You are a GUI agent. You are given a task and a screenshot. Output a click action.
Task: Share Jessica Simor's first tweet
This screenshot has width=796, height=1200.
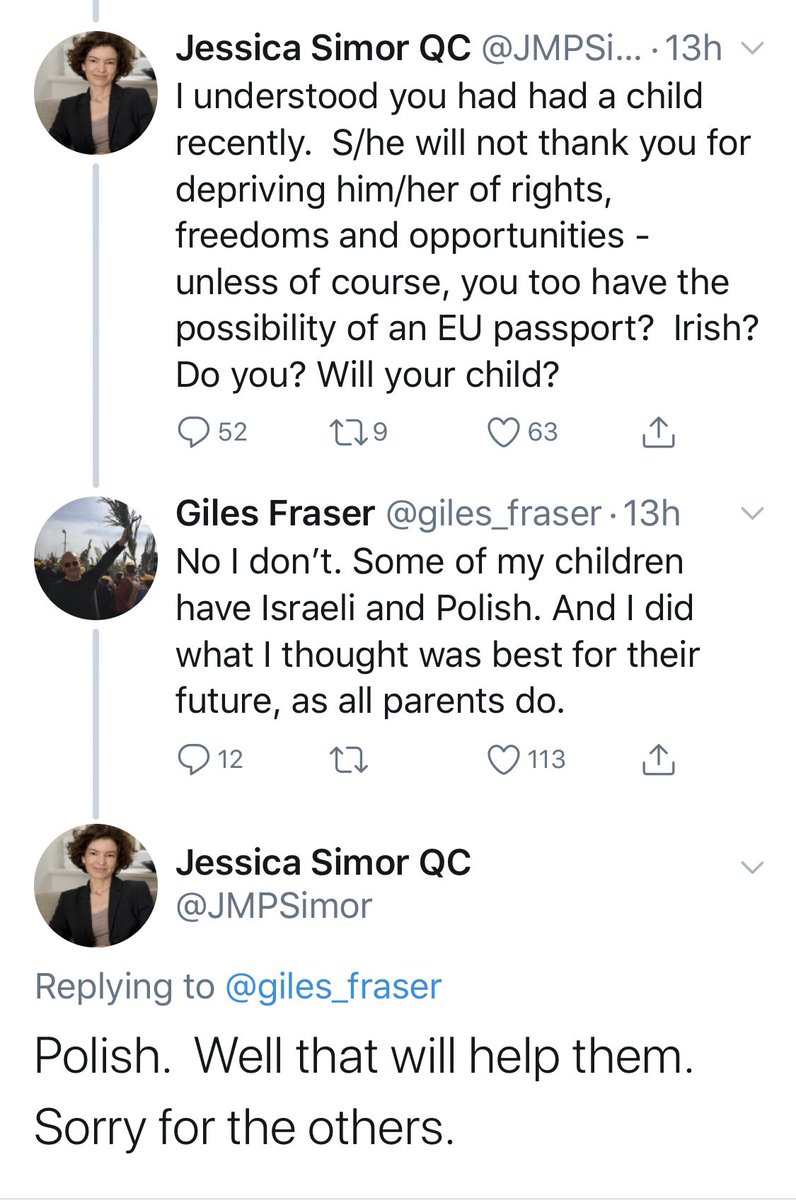(x=655, y=433)
